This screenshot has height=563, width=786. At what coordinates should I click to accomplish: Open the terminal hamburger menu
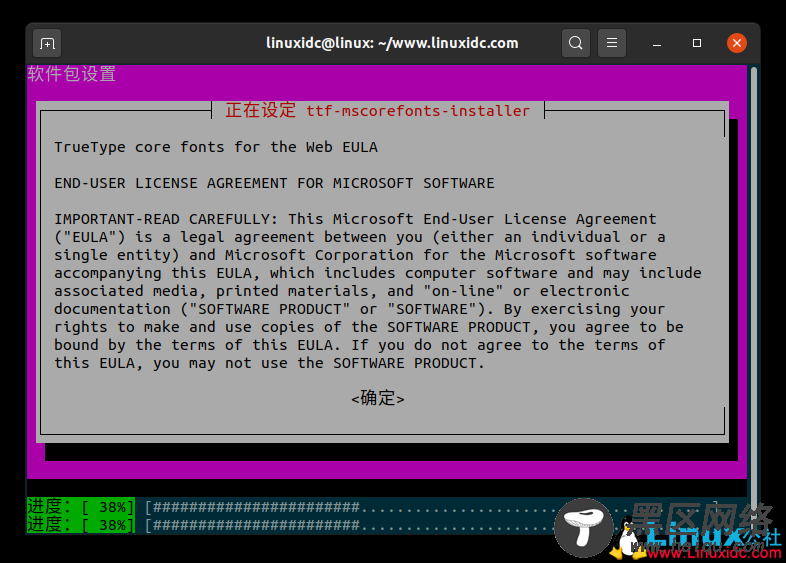click(612, 43)
